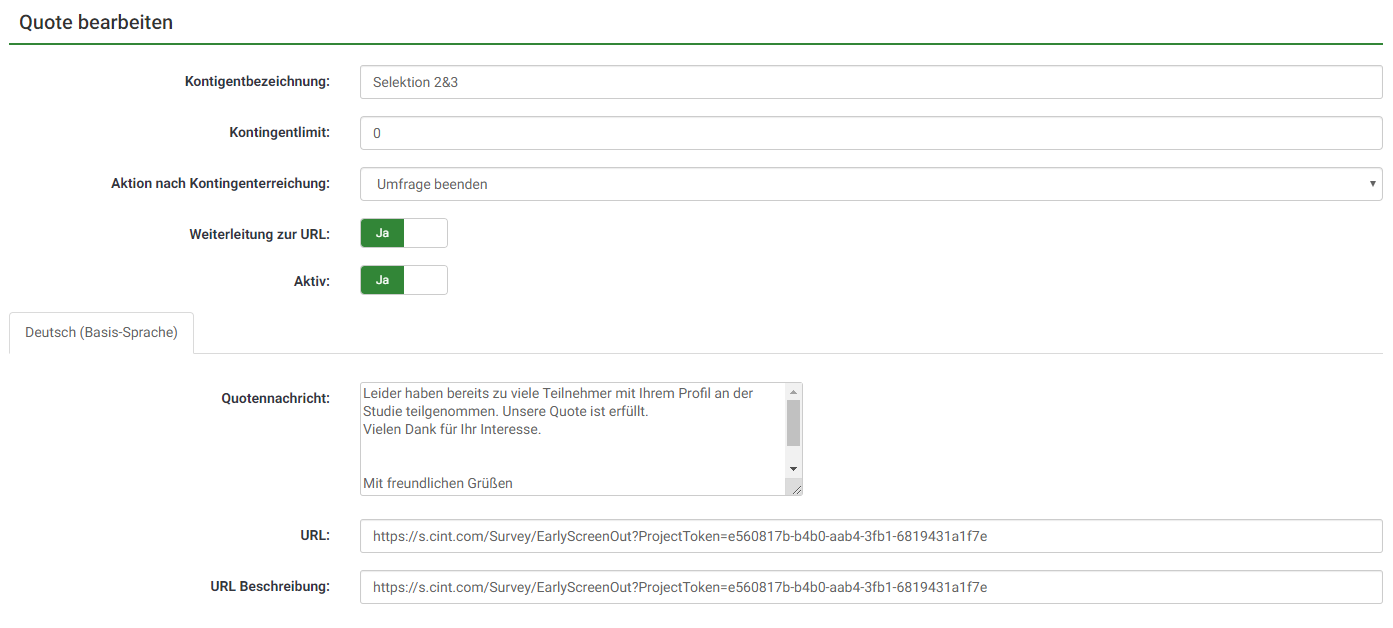Click the URL input field
Screen dimensions: 1393x628
[x=870, y=536]
